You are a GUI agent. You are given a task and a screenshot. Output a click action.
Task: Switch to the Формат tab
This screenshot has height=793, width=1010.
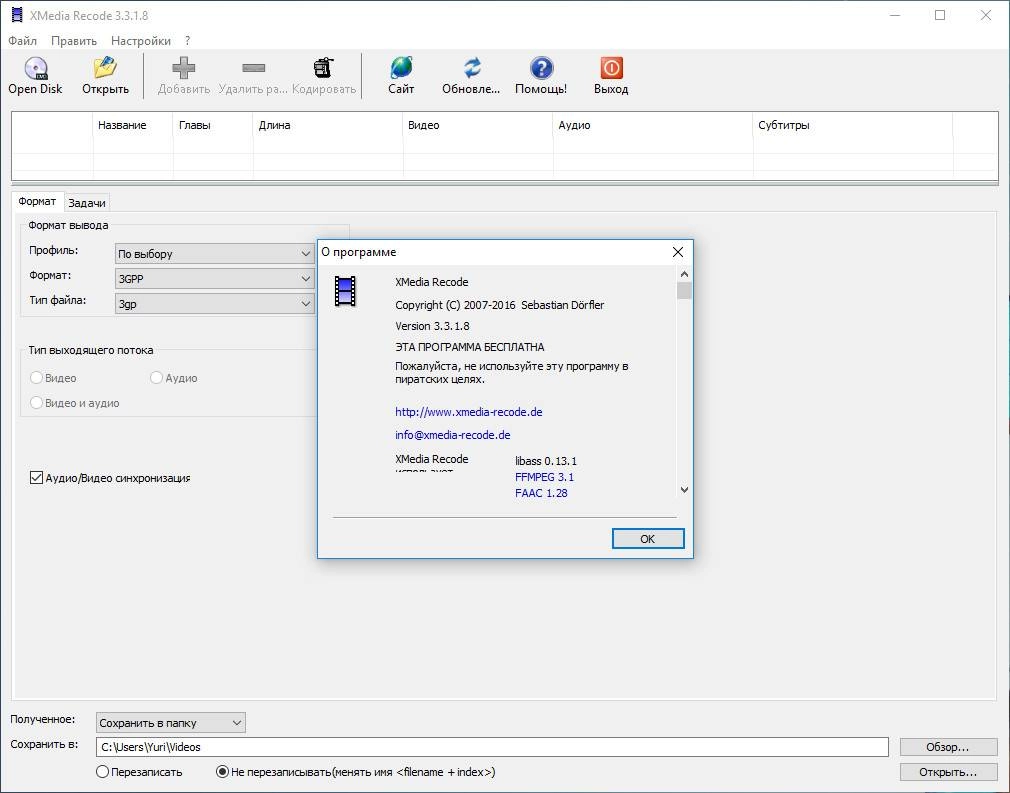tap(37, 202)
